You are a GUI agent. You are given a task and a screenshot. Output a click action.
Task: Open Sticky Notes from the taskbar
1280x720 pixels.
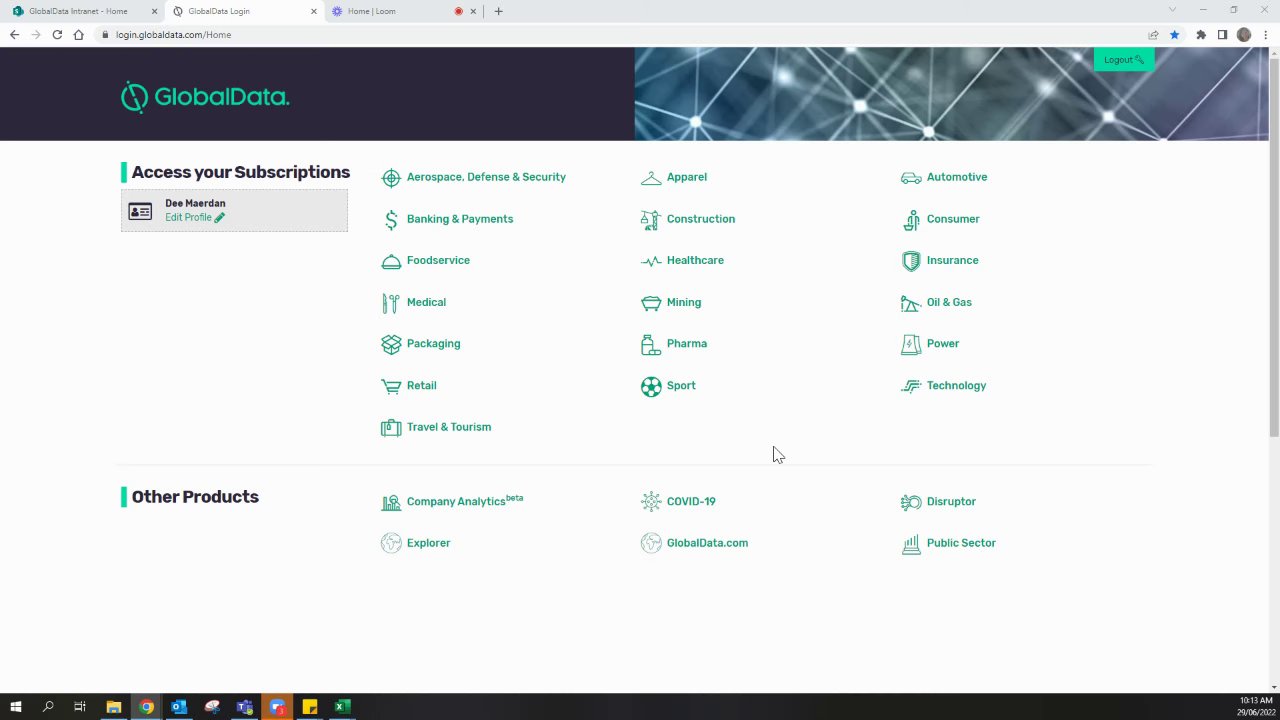pyautogui.click(x=310, y=707)
